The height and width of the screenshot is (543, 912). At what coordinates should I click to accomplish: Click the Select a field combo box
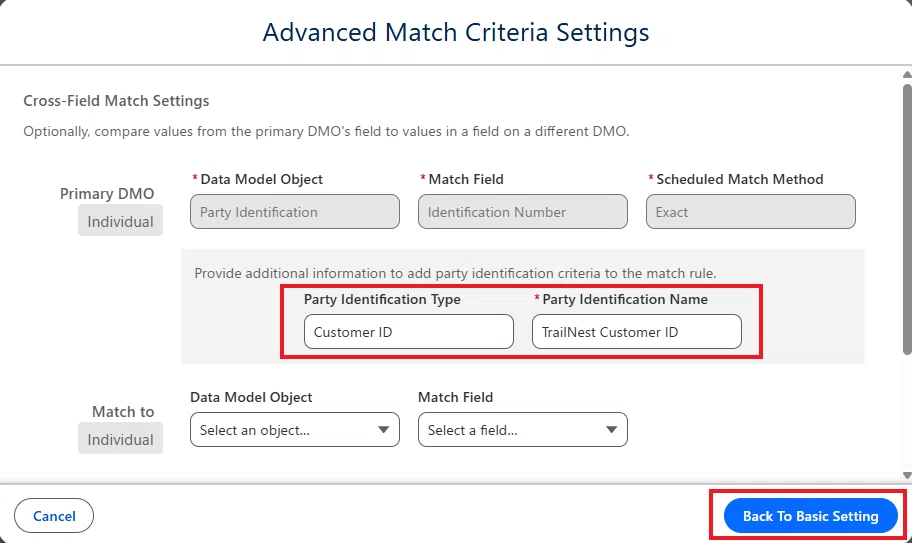(523, 430)
